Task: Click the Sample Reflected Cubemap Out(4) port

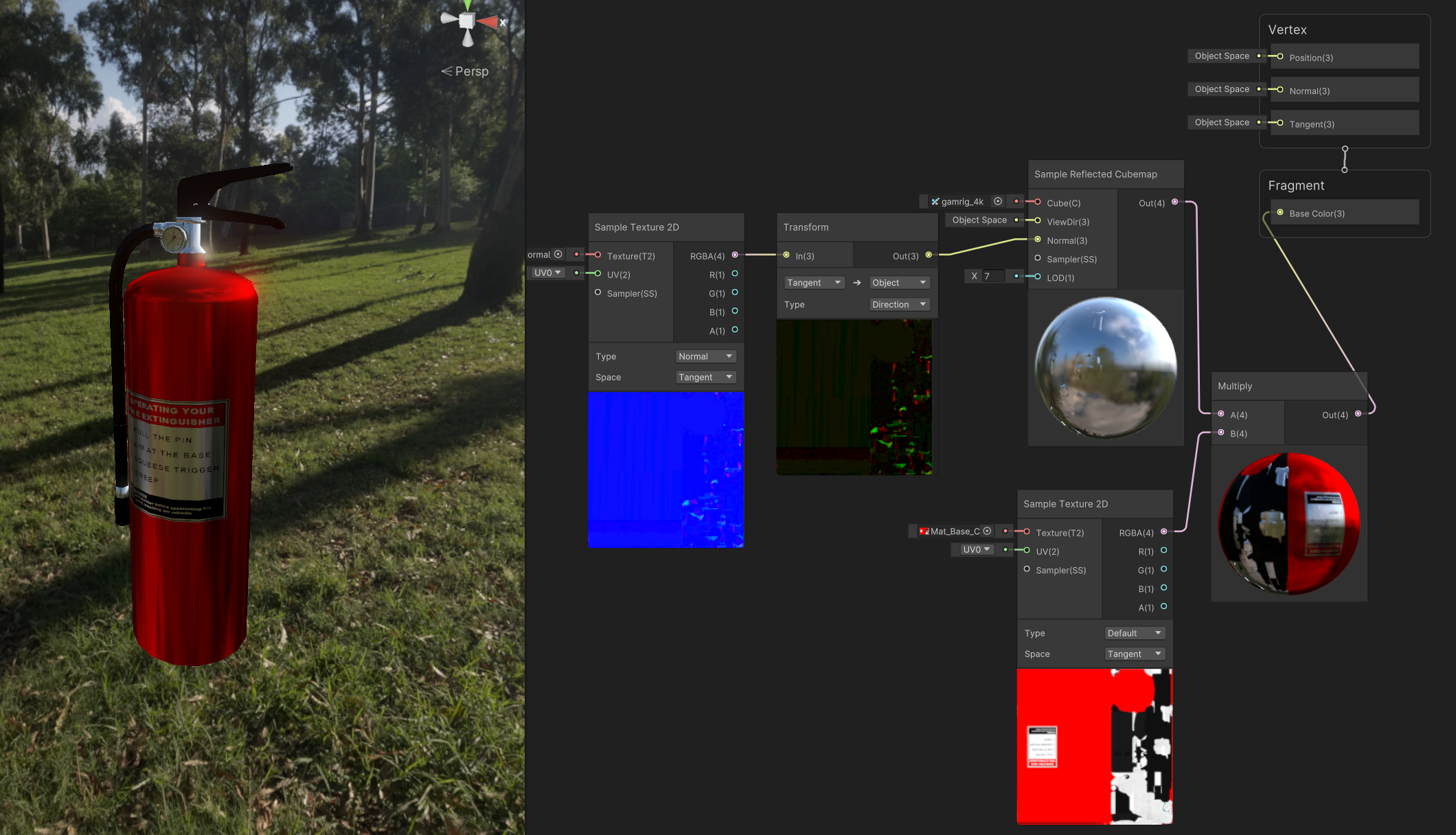Action: coord(1174,202)
